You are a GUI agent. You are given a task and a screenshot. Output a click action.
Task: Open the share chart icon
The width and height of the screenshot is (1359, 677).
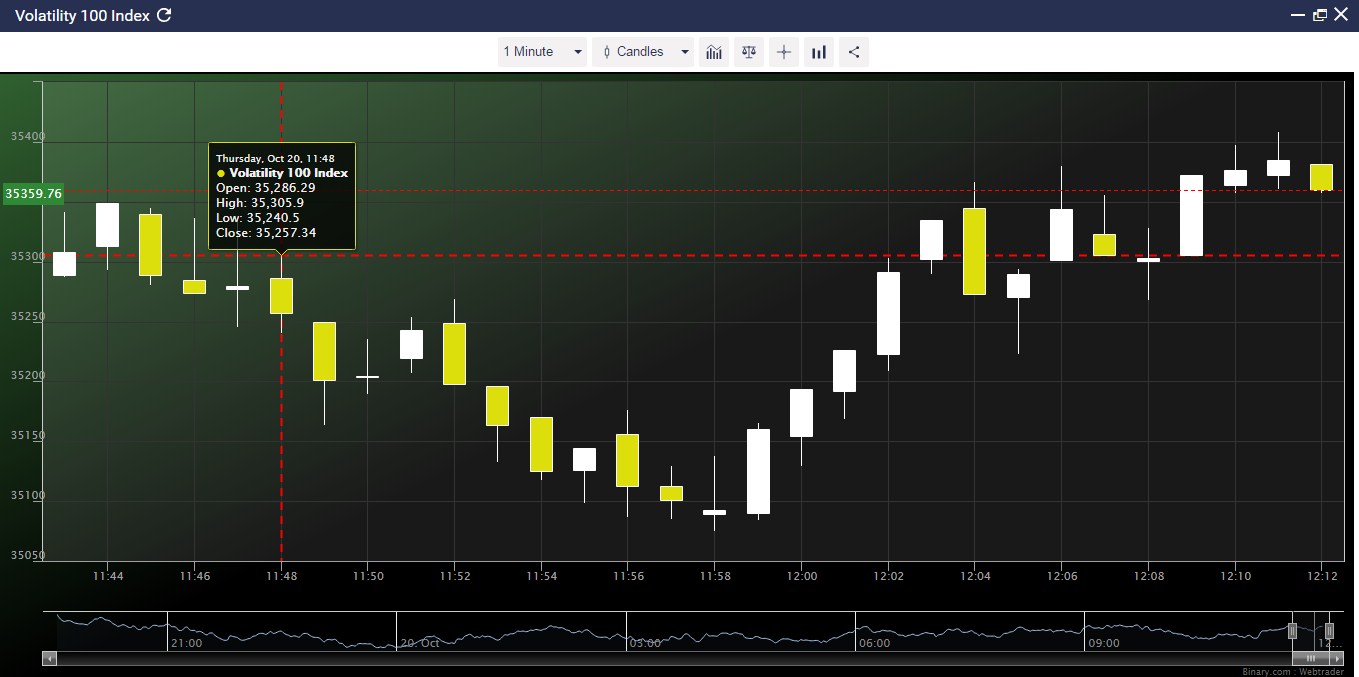coord(854,52)
